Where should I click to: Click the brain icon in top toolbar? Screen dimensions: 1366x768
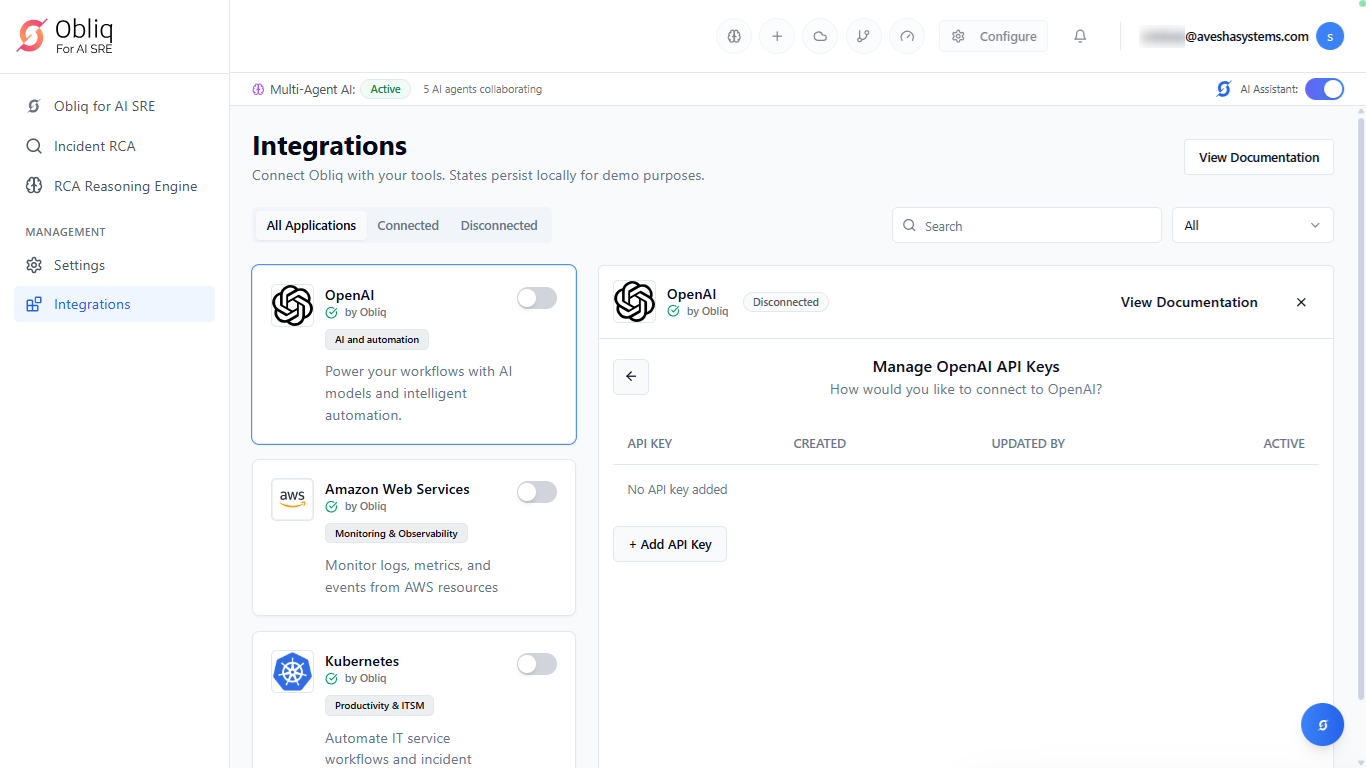(x=734, y=37)
